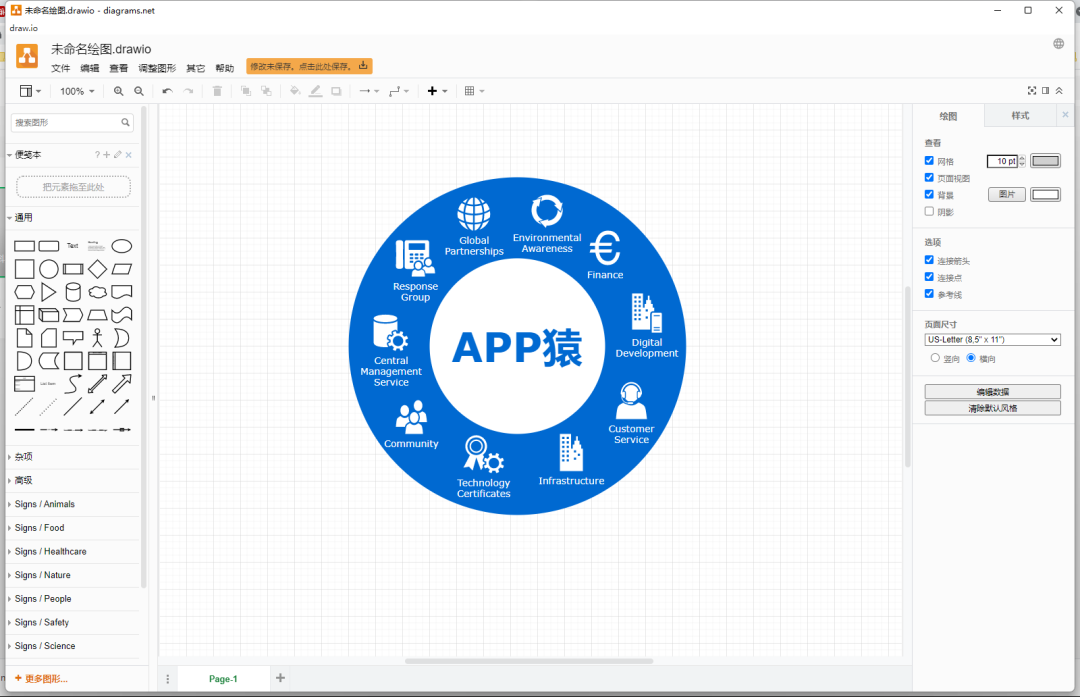Click 更多图形 more shapes link

pos(41,678)
